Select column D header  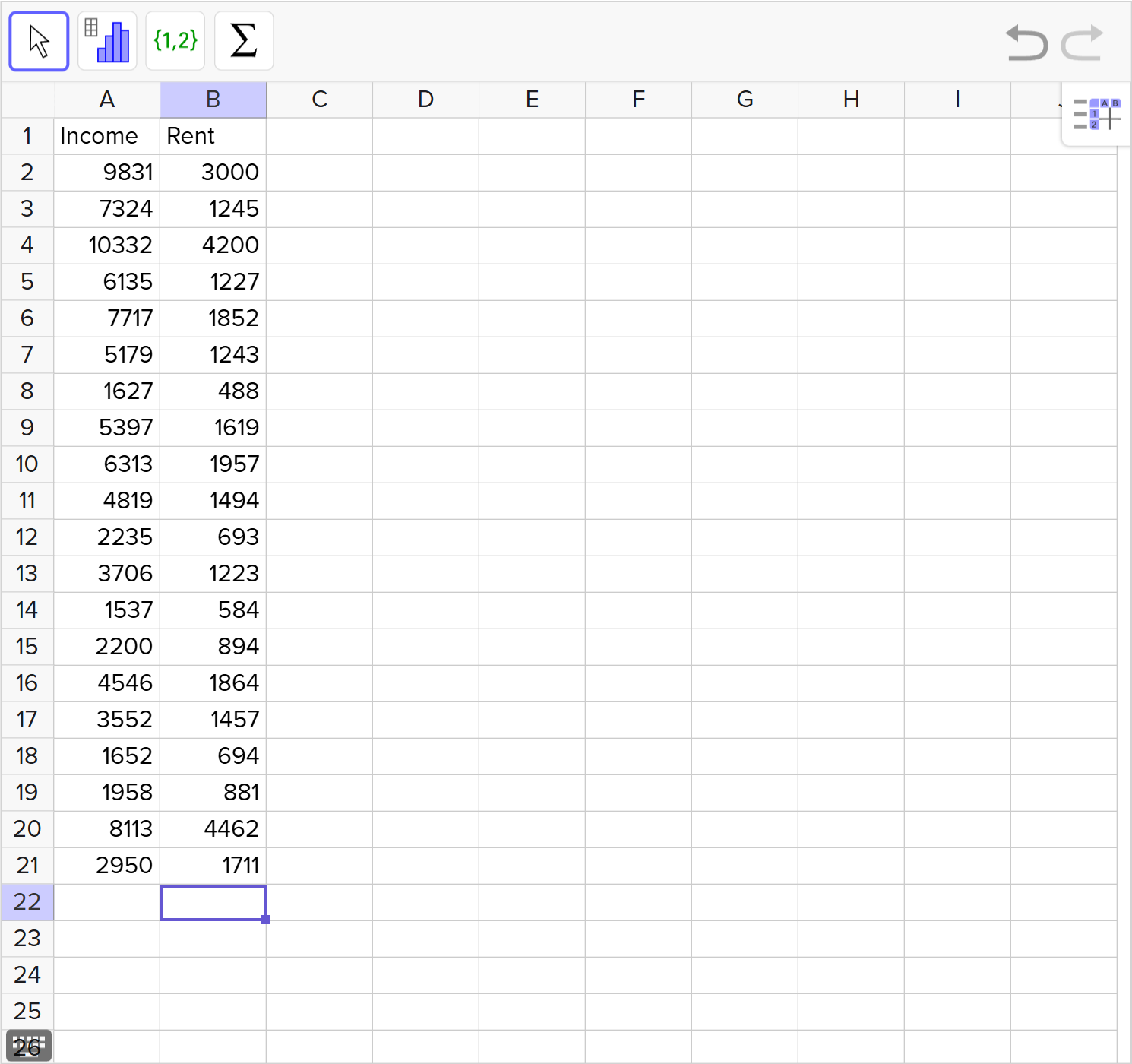pyautogui.click(x=426, y=100)
